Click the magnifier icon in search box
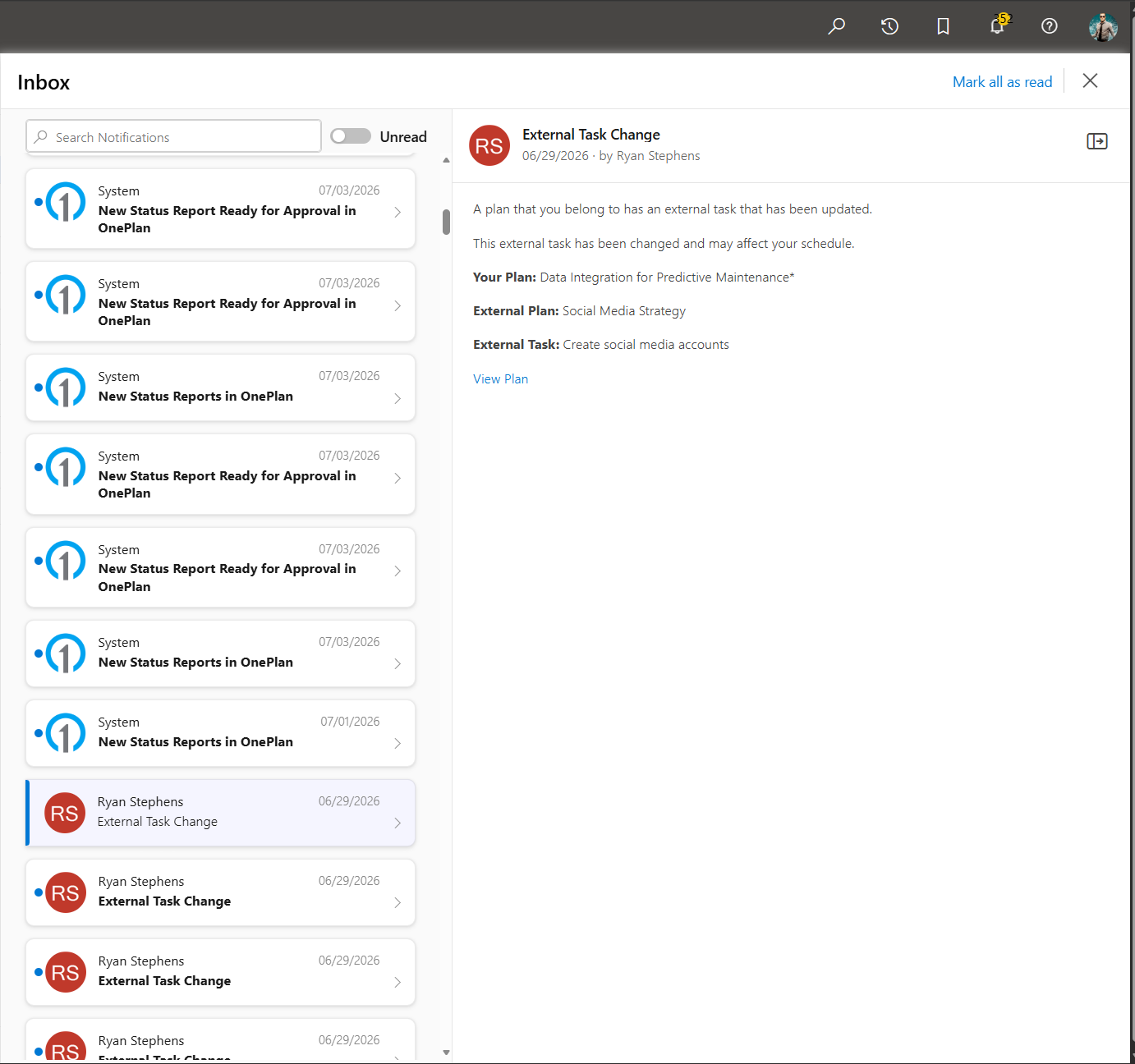This screenshot has height=1064, width=1135. [41, 137]
